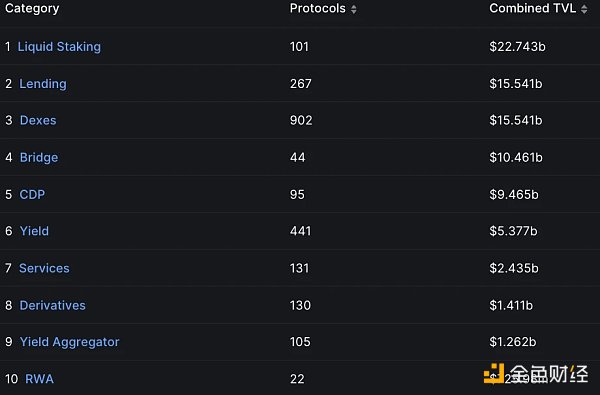Click the Jinse Finance watermark logo
The image size is (600, 395).
coord(536,374)
